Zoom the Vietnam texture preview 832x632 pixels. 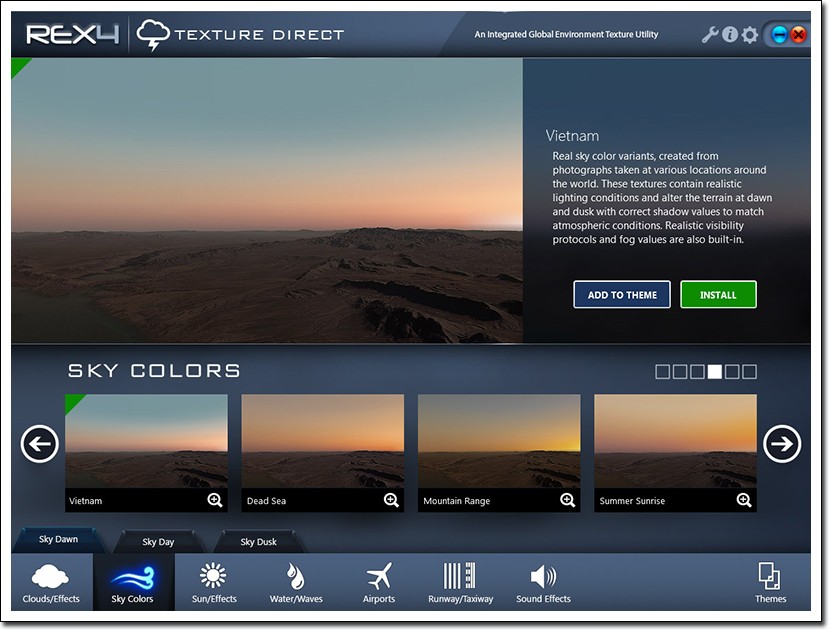[215, 500]
